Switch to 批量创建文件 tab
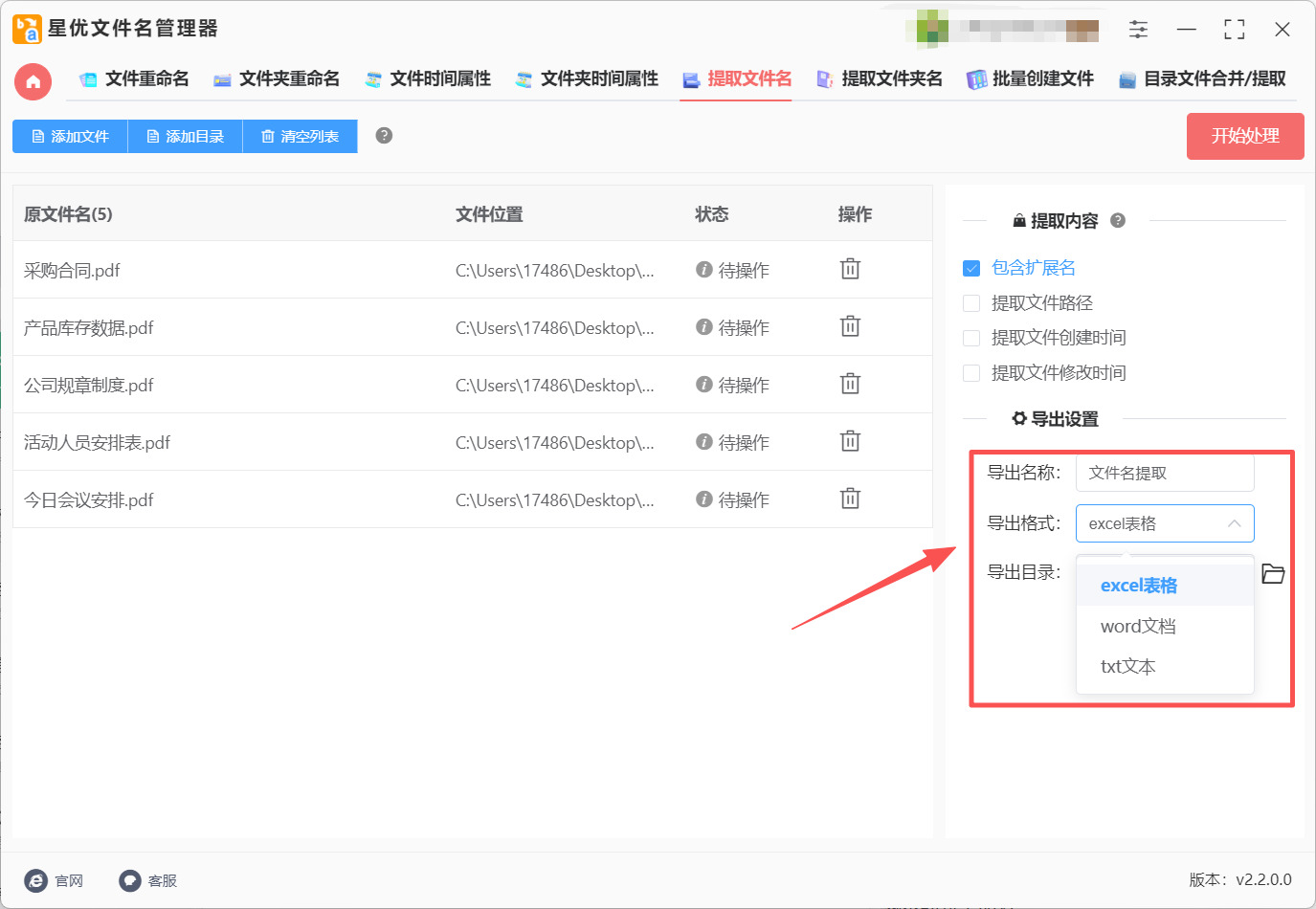The height and width of the screenshot is (909, 1316). pyautogui.click(x=1030, y=79)
